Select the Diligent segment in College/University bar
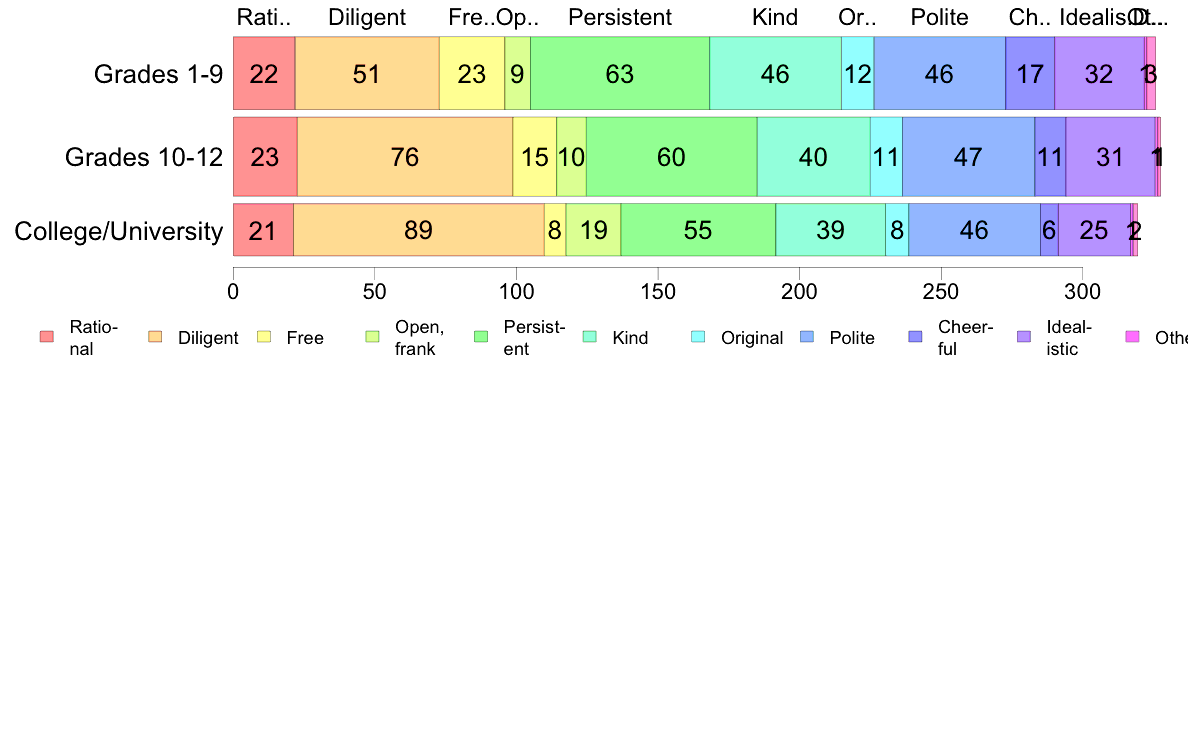 [419, 230]
